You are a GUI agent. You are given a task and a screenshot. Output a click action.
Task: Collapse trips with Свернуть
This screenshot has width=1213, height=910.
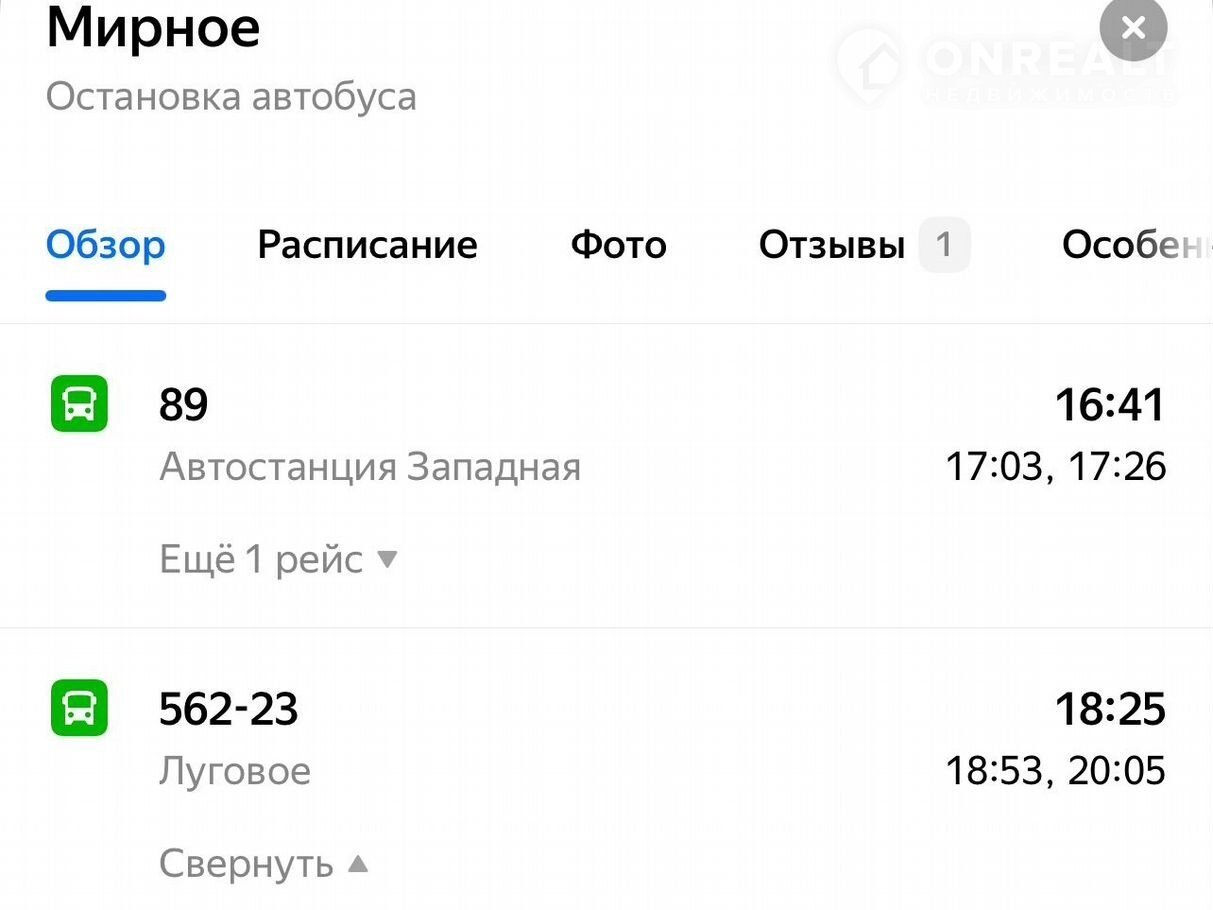246,863
